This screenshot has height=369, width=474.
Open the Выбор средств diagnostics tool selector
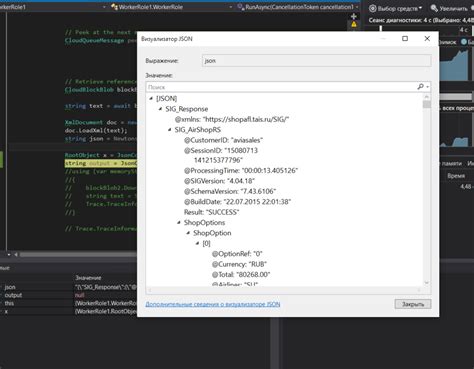point(396,8)
